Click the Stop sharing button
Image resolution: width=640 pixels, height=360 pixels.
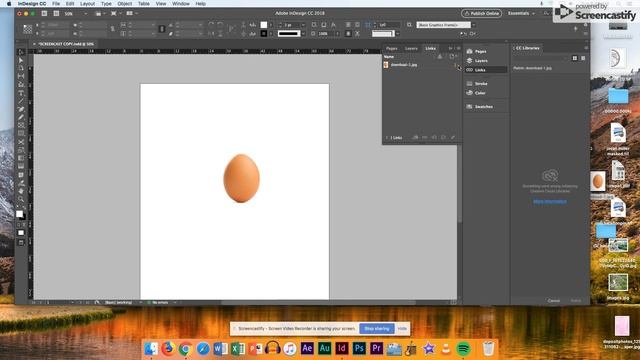(377, 329)
